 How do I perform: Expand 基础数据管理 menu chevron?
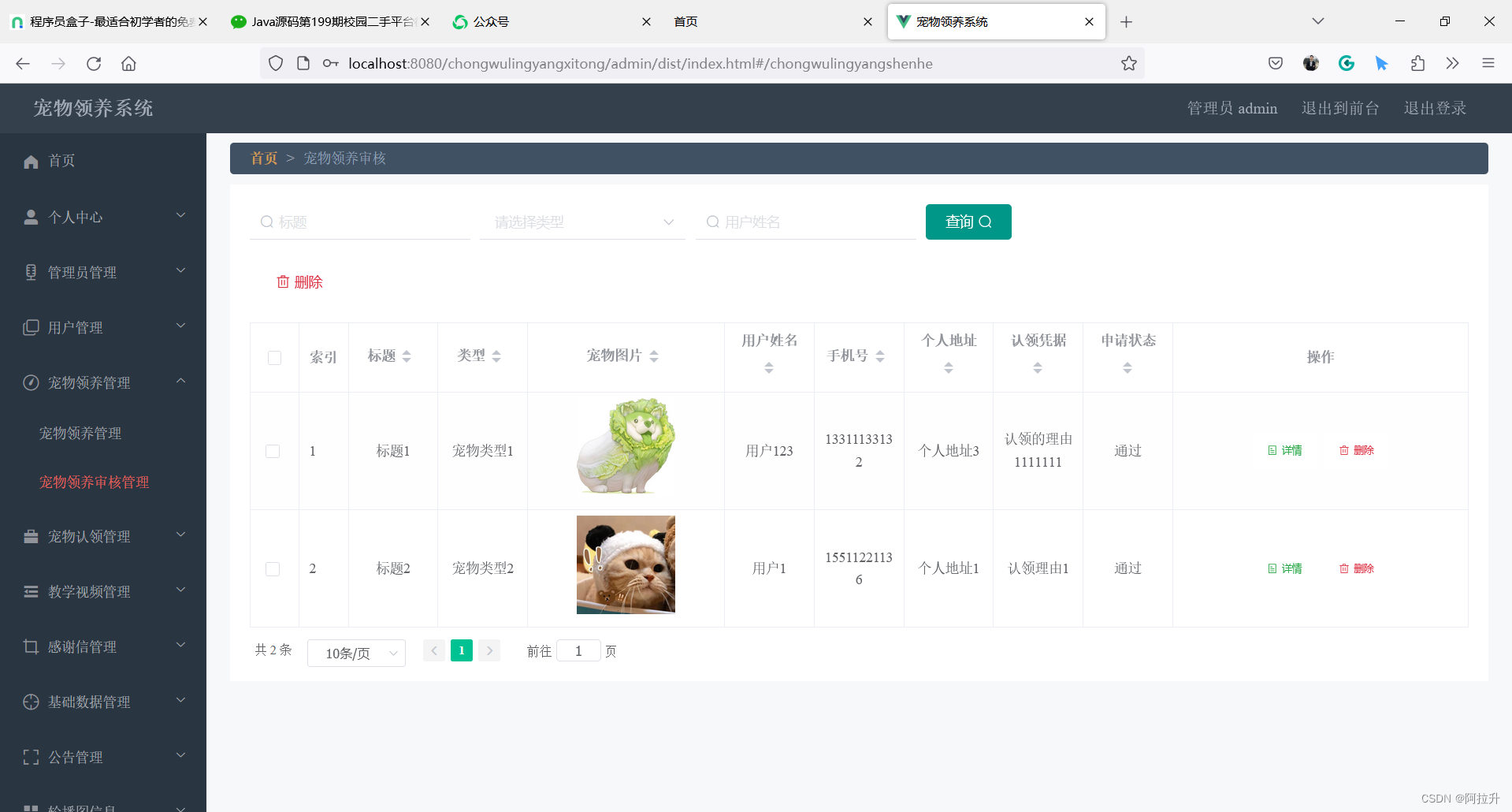(x=180, y=700)
